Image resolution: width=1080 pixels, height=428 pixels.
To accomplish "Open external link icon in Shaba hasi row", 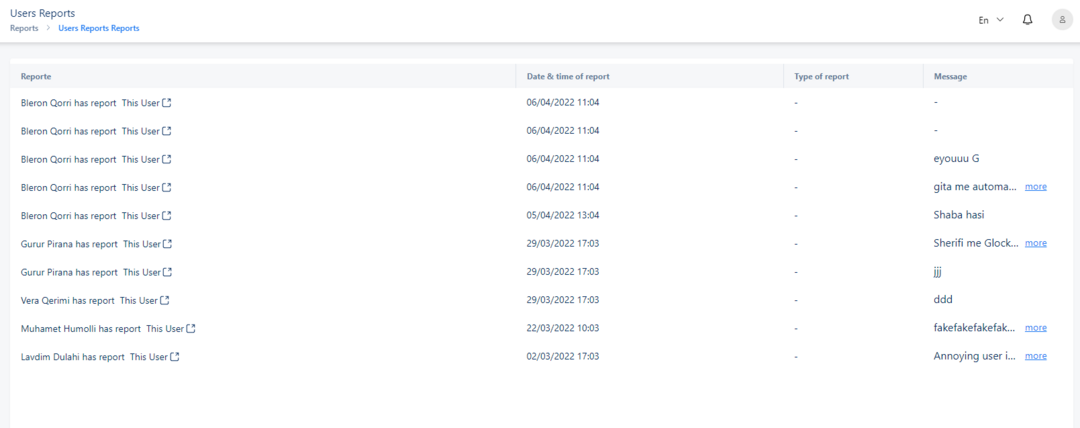I will click(x=167, y=216).
